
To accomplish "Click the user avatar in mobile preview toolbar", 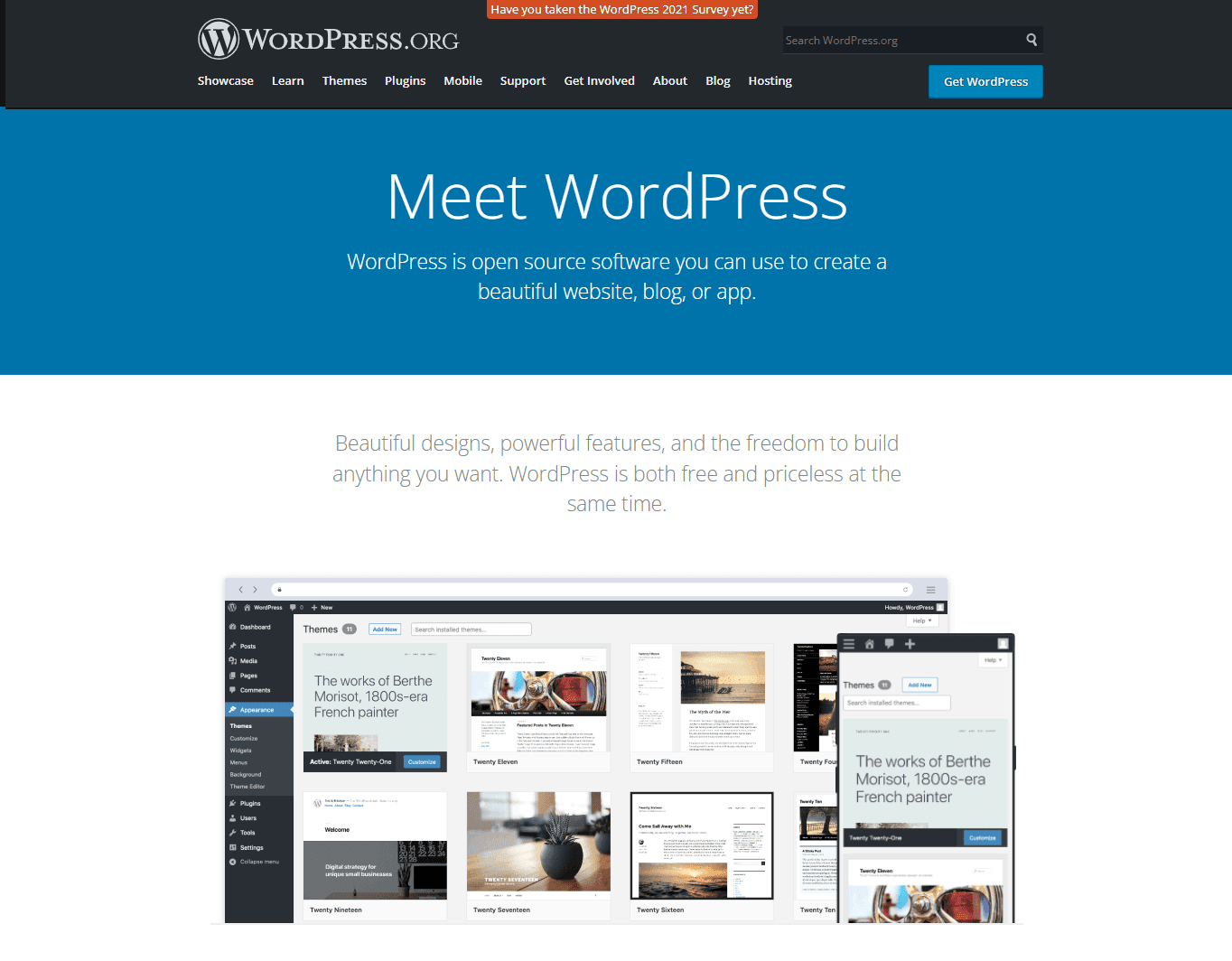I will (x=1003, y=644).
